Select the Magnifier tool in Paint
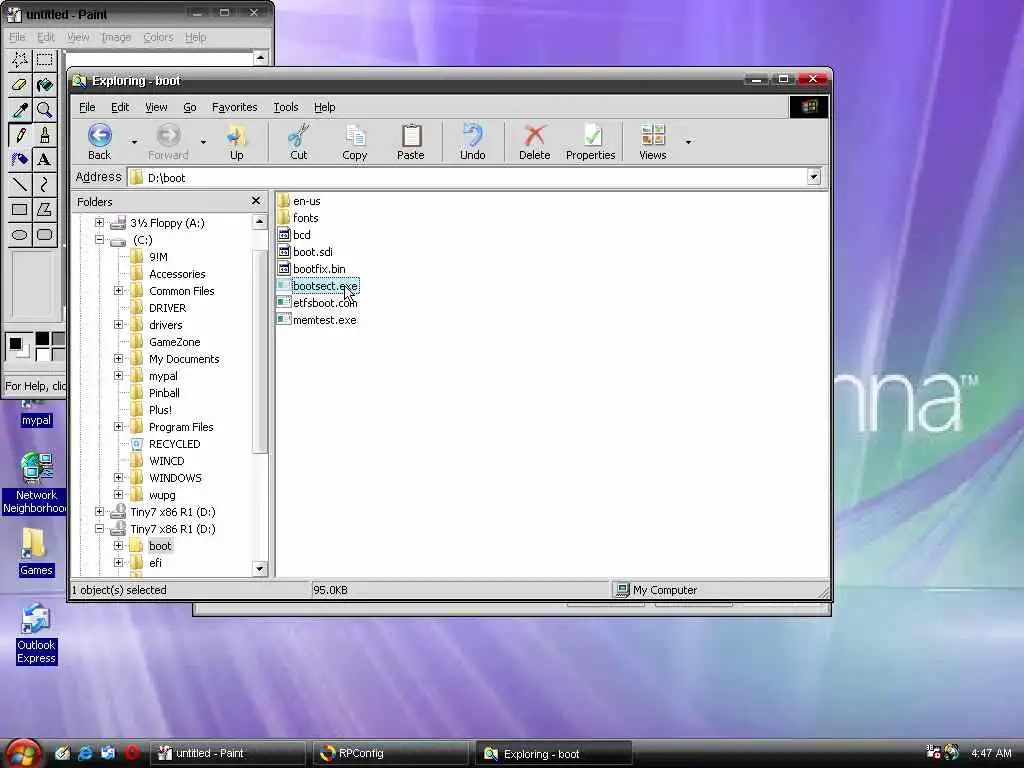 44,110
